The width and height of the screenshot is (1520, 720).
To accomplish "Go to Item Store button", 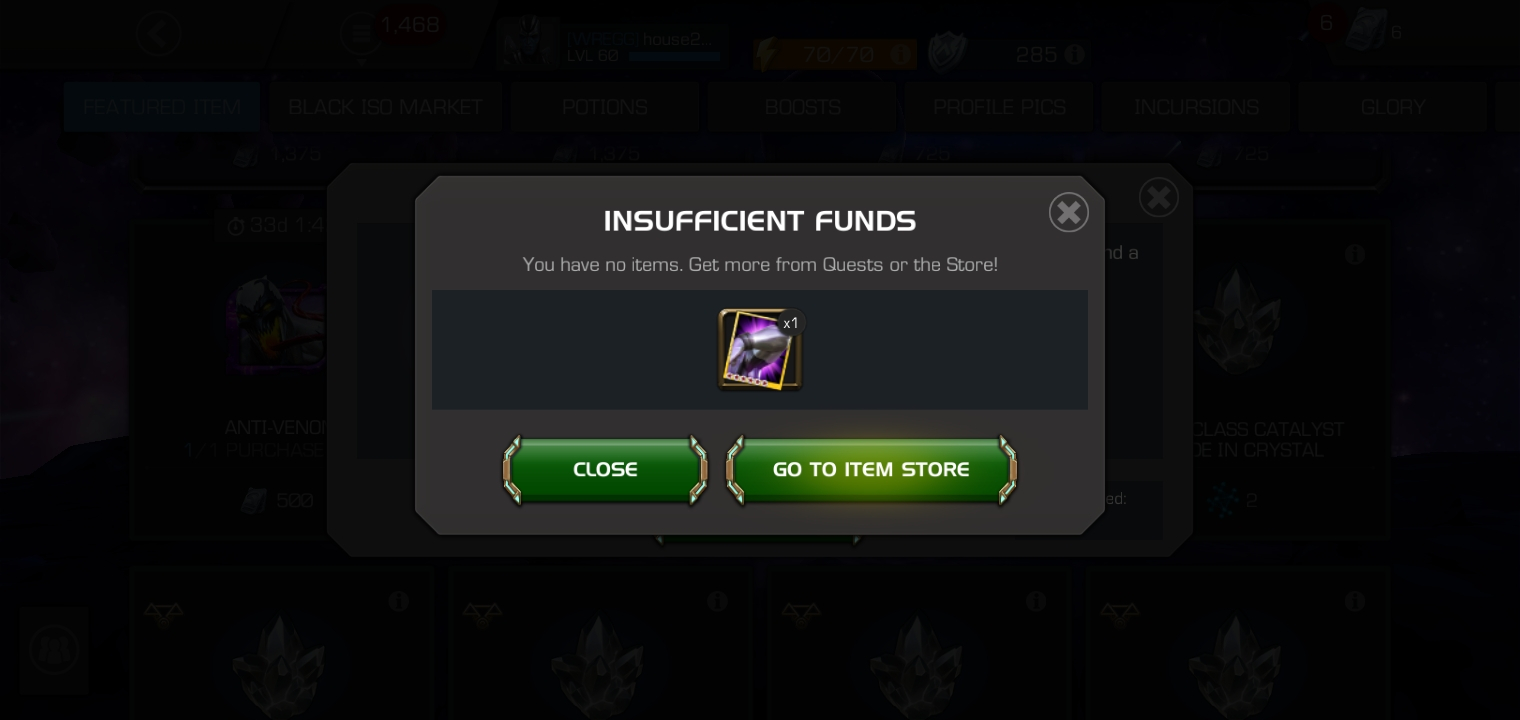I will [x=871, y=469].
